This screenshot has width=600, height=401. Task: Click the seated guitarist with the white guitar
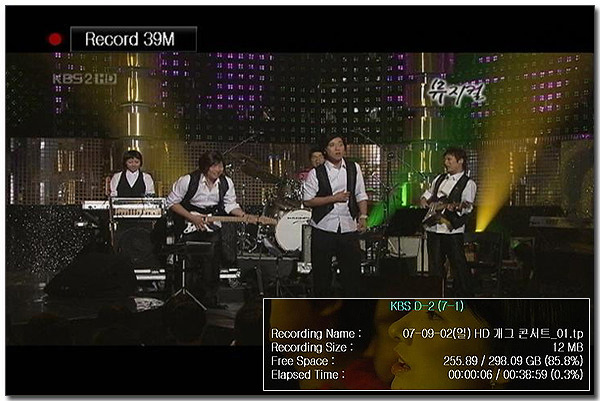[x=207, y=214]
